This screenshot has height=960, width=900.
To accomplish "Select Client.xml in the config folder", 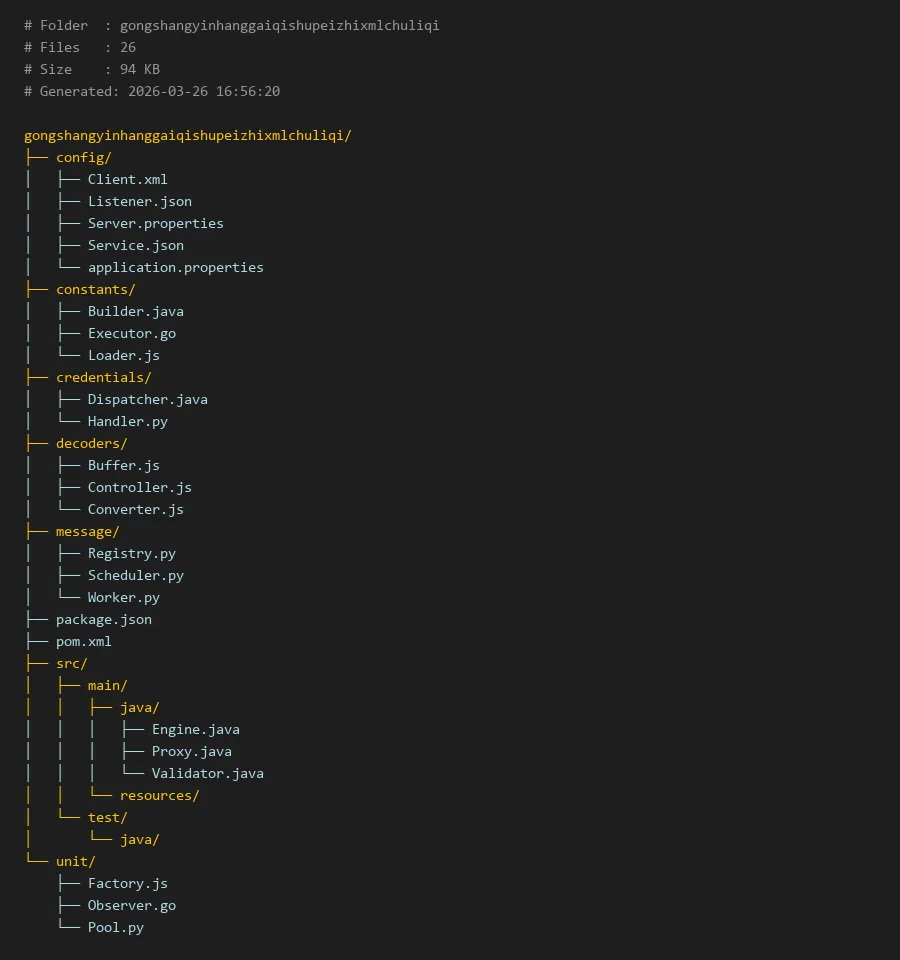I will point(127,179).
